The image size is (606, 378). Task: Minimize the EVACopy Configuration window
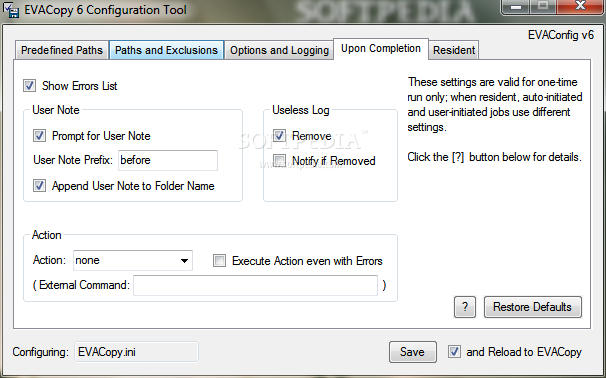tap(516, 7)
